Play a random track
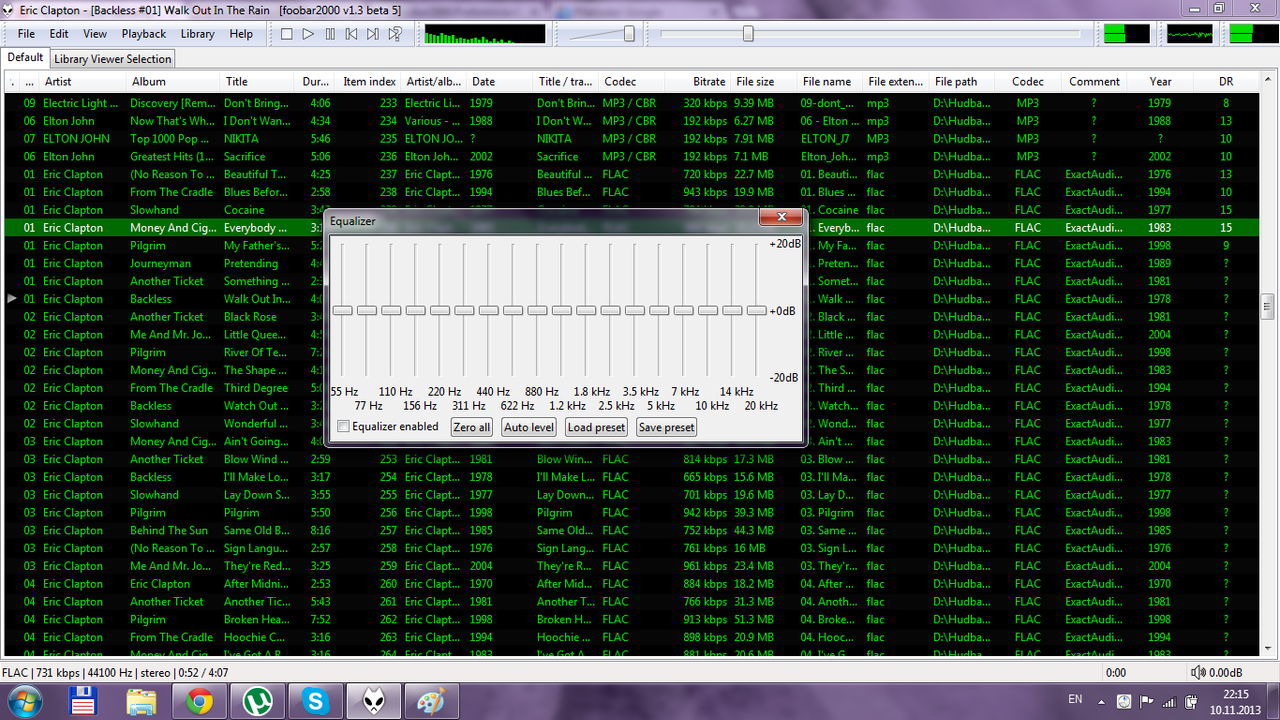Image resolution: width=1280 pixels, height=720 pixels. [x=395, y=34]
